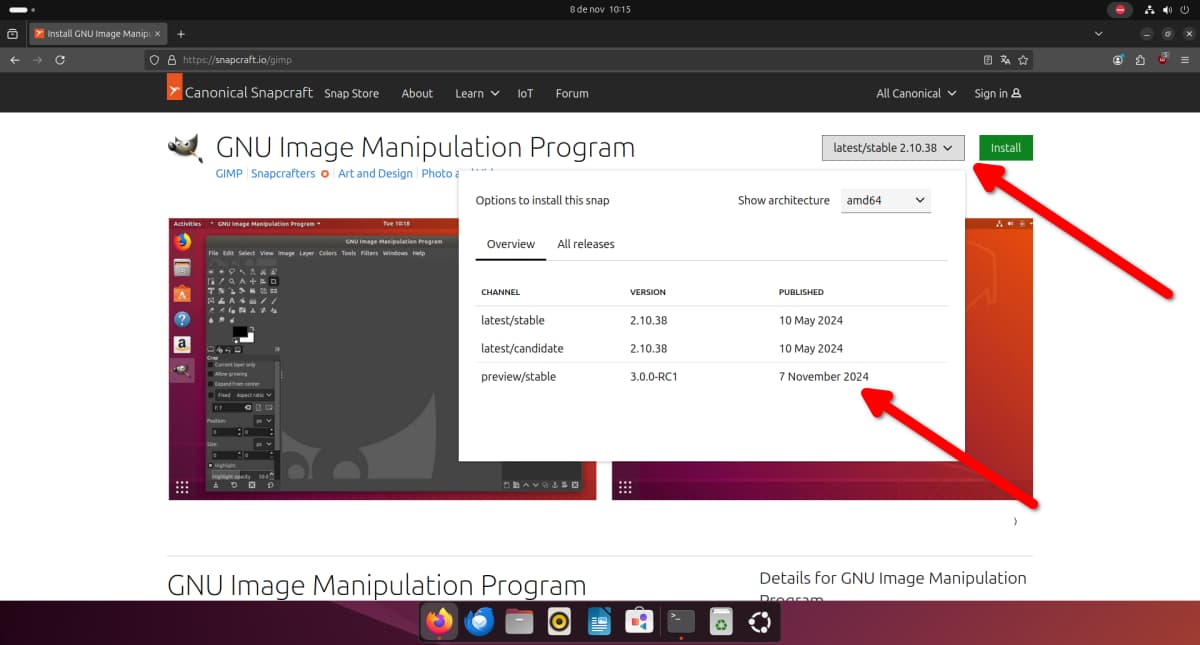Click the latest/candidate 10 May 2024 date
This screenshot has width=1200, height=645.
click(811, 349)
